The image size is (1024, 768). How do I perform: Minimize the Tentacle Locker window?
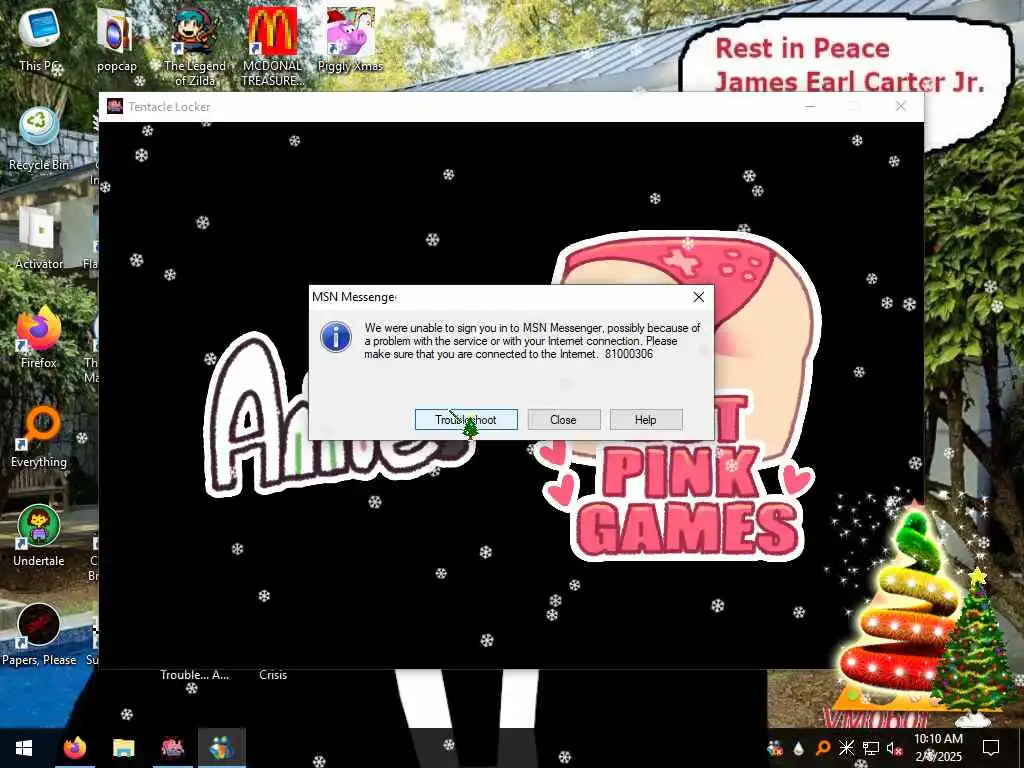tap(810, 106)
